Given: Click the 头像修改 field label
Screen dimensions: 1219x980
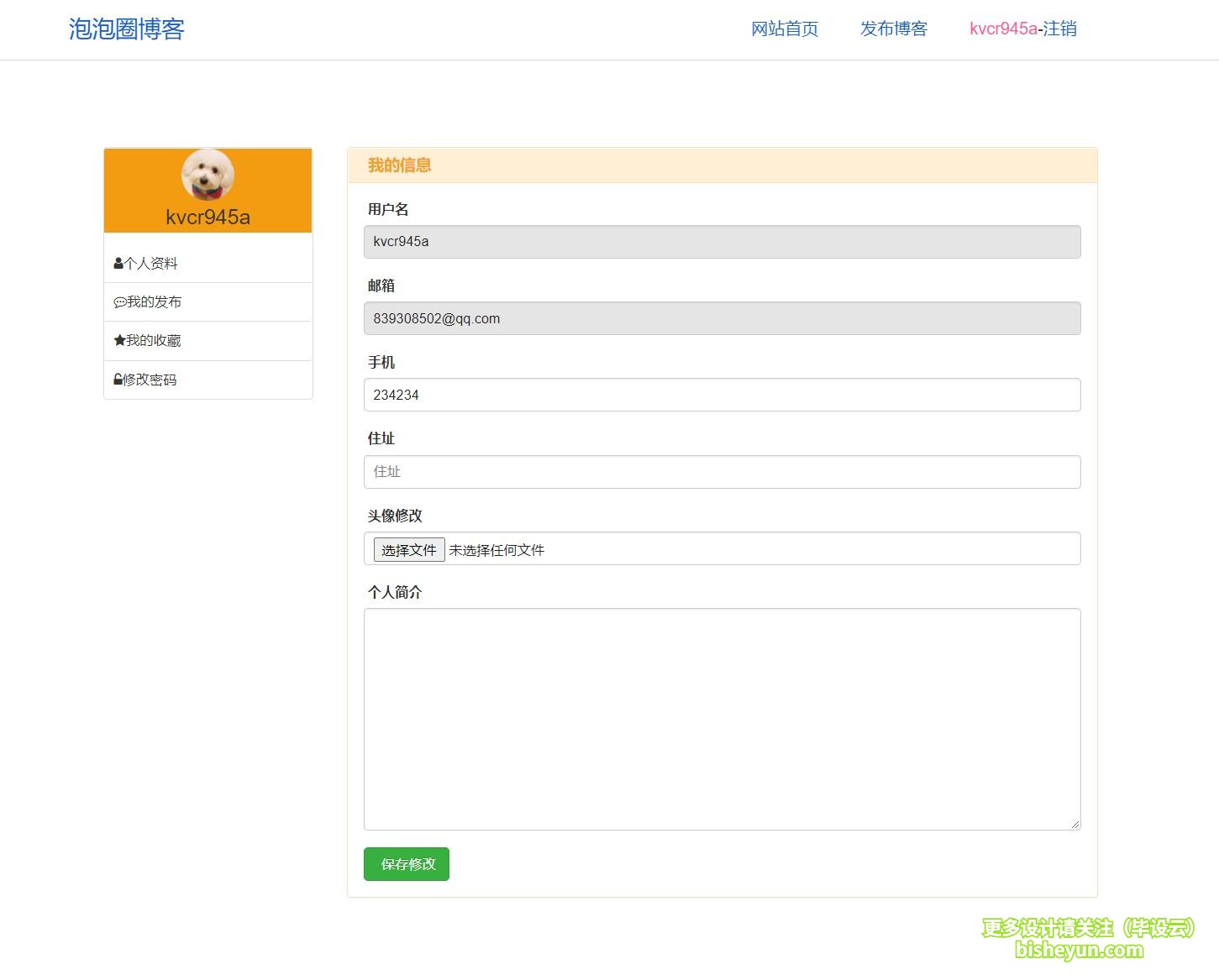Looking at the screenshot, I should pyautogui.click(x=395, y=516).
